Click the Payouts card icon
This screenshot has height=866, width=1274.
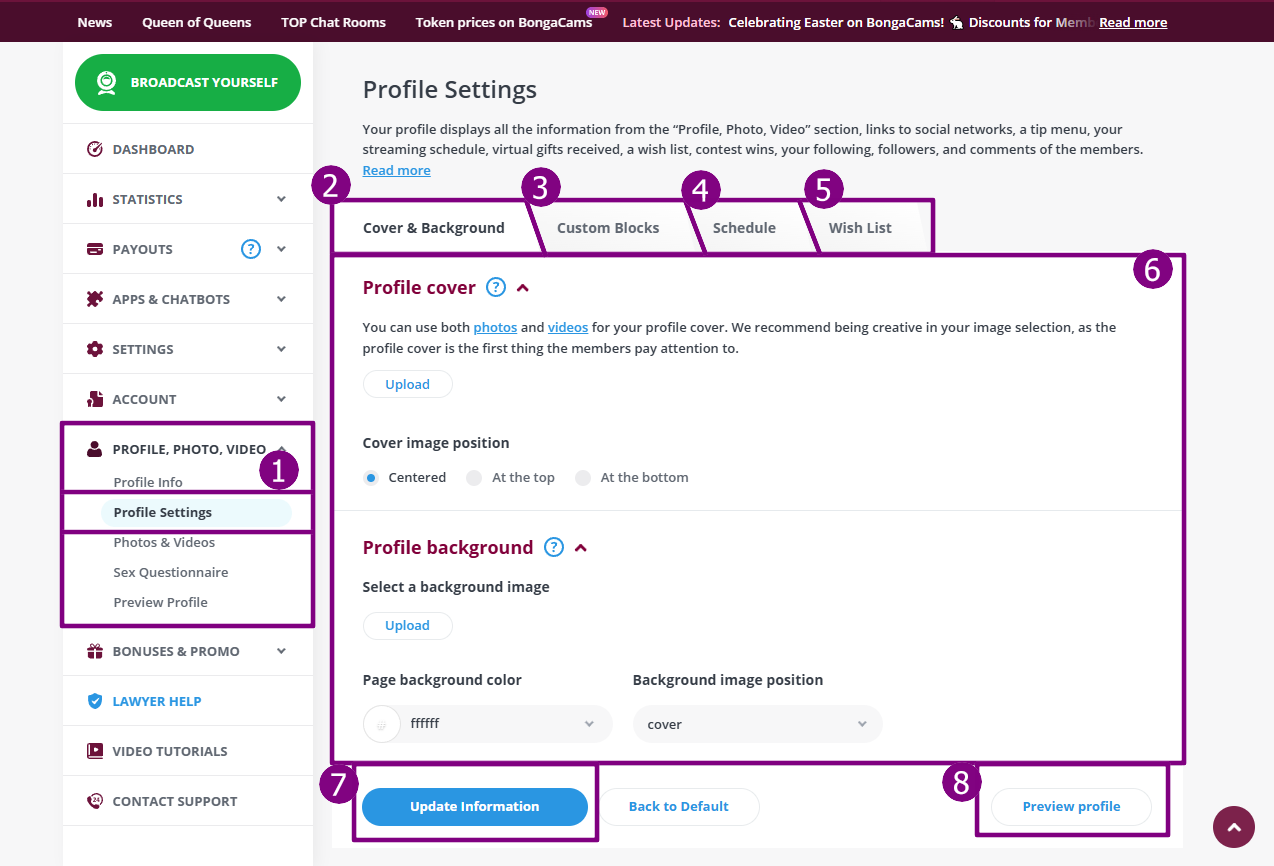(x=95, y=249)
